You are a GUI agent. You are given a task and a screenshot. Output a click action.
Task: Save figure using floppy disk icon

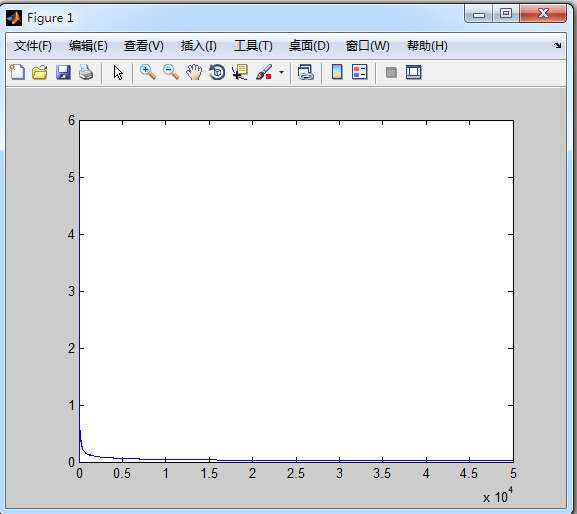pos(63,72)
